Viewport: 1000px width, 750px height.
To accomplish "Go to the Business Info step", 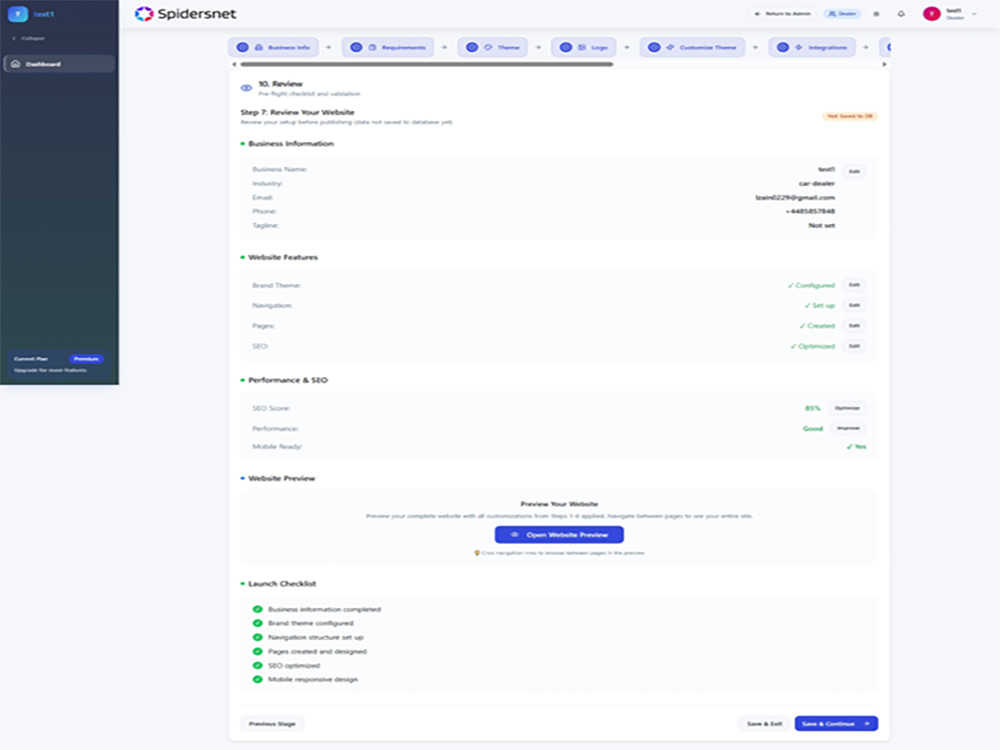I will [x=274, y=47].
